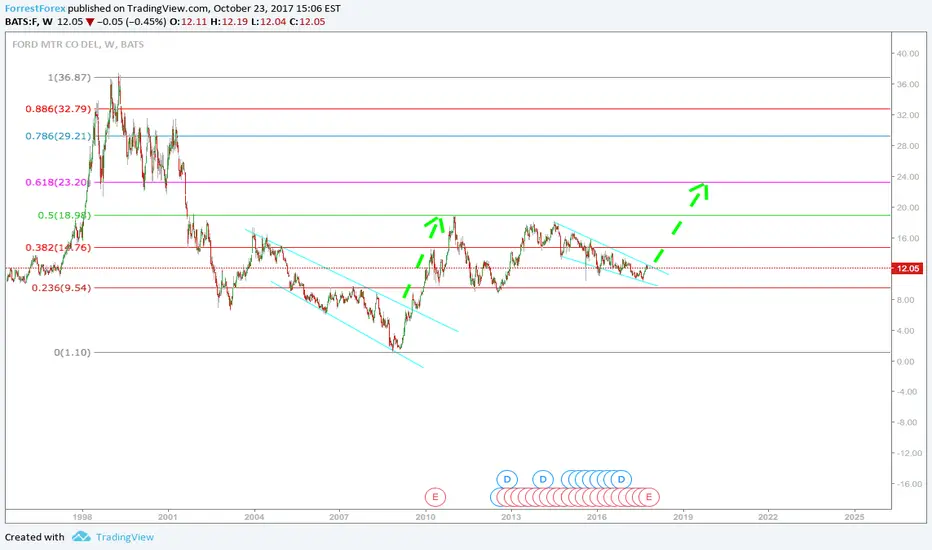The height and width of the screenshot is (550, 932).
Task: Click the 2022 label on time axis
Action: tap(768, 517)
